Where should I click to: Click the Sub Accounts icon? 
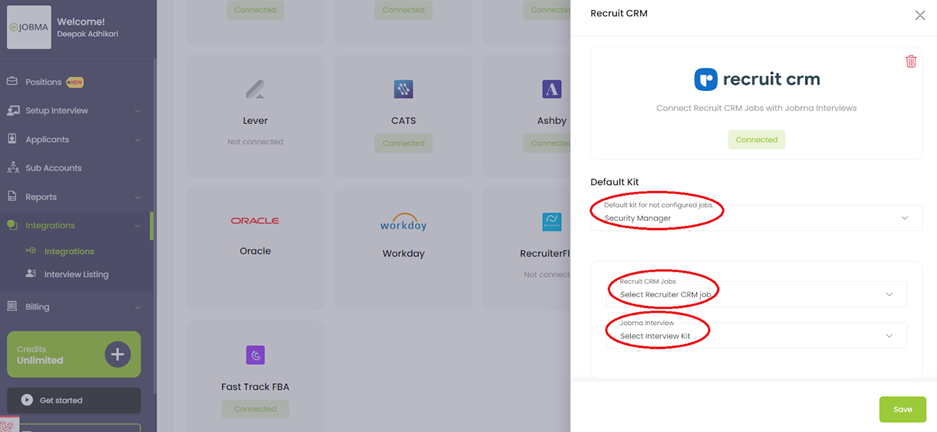click(x=13, y=167)
